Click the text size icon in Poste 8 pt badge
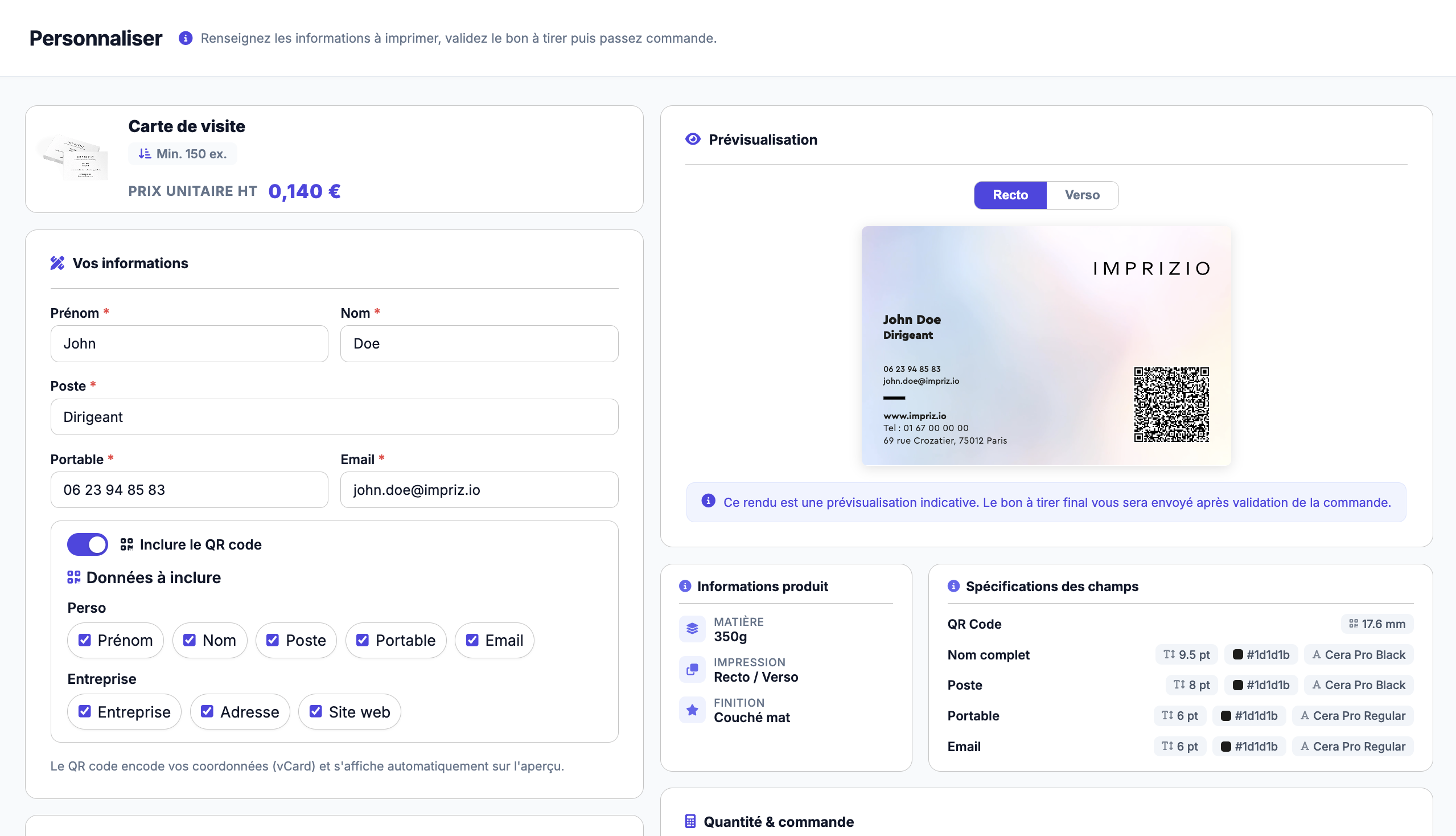The width and height of the screenshot is (1456, 836). [1179, 685]
